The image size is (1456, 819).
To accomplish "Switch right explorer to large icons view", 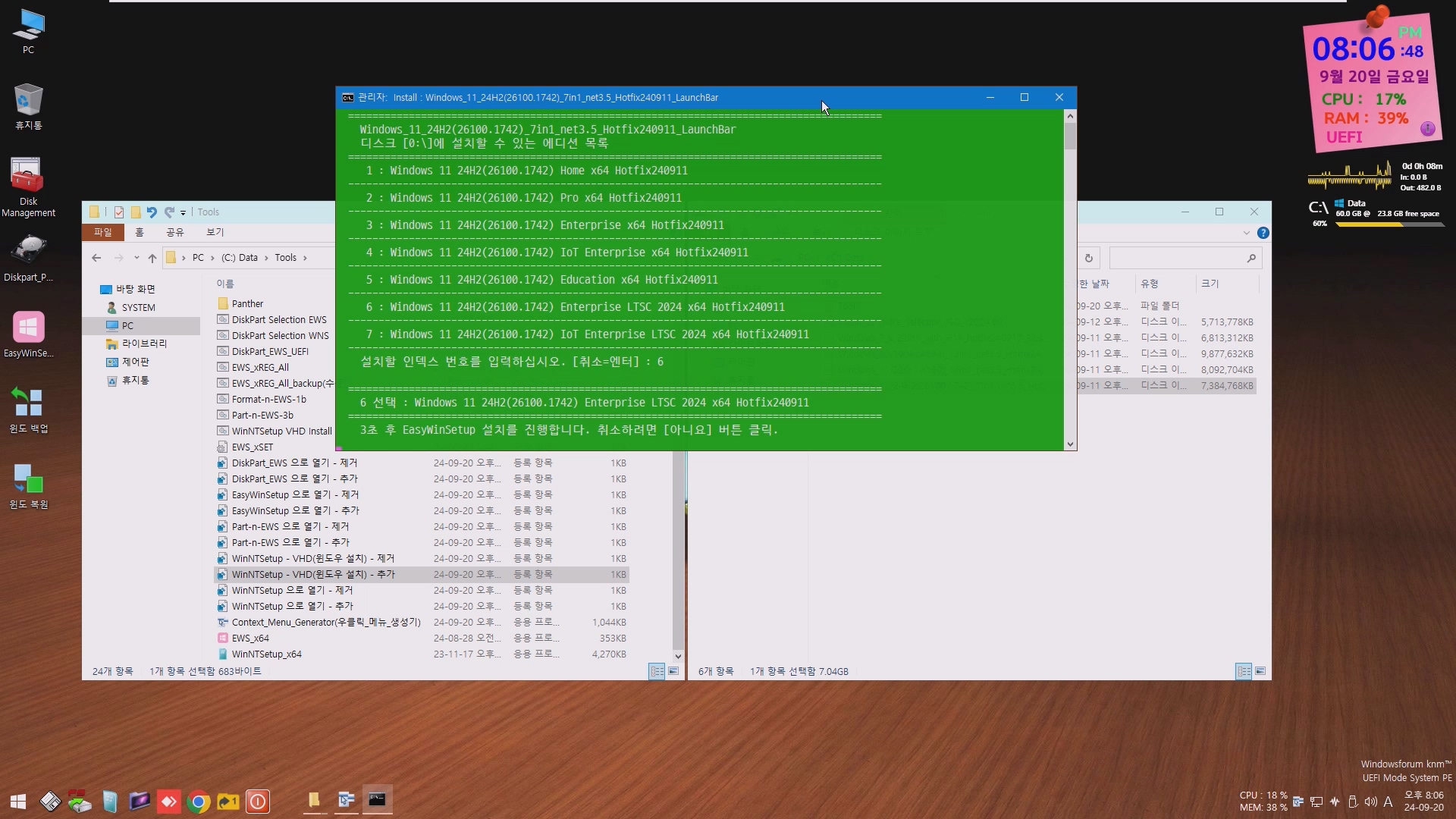I will click(1260, 671).
